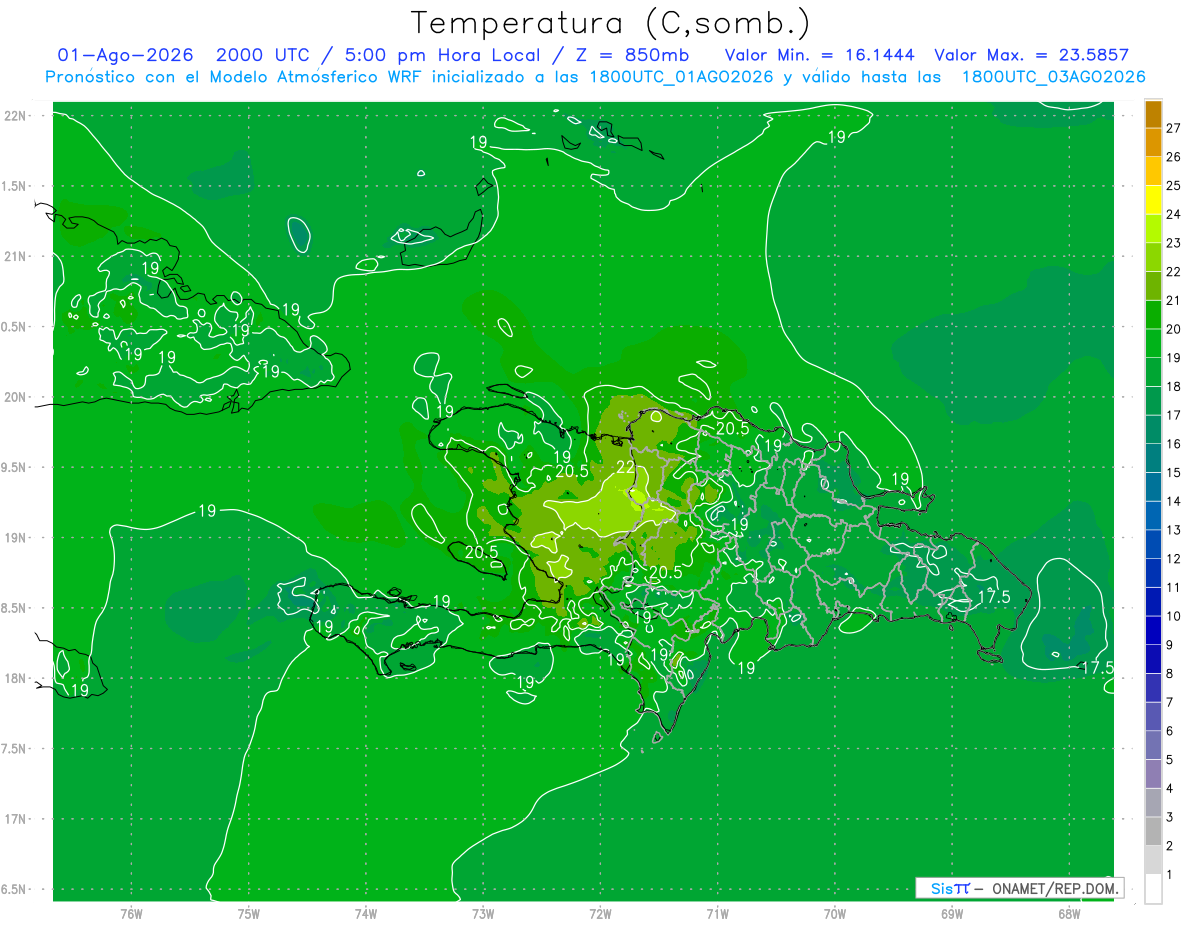1200x927 pixels.
Task: Select the 'Z = 850mb' level text
Action: (629, 55)
